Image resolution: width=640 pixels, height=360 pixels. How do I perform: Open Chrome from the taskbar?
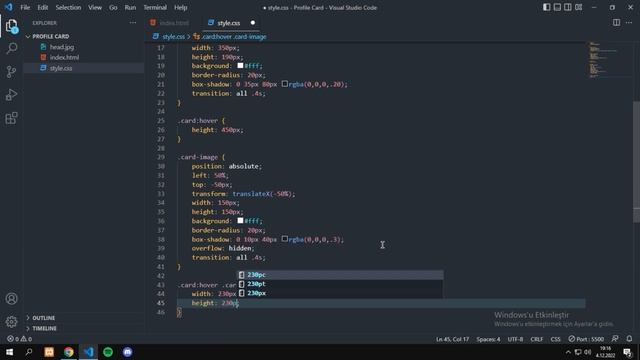click(69, 352)
